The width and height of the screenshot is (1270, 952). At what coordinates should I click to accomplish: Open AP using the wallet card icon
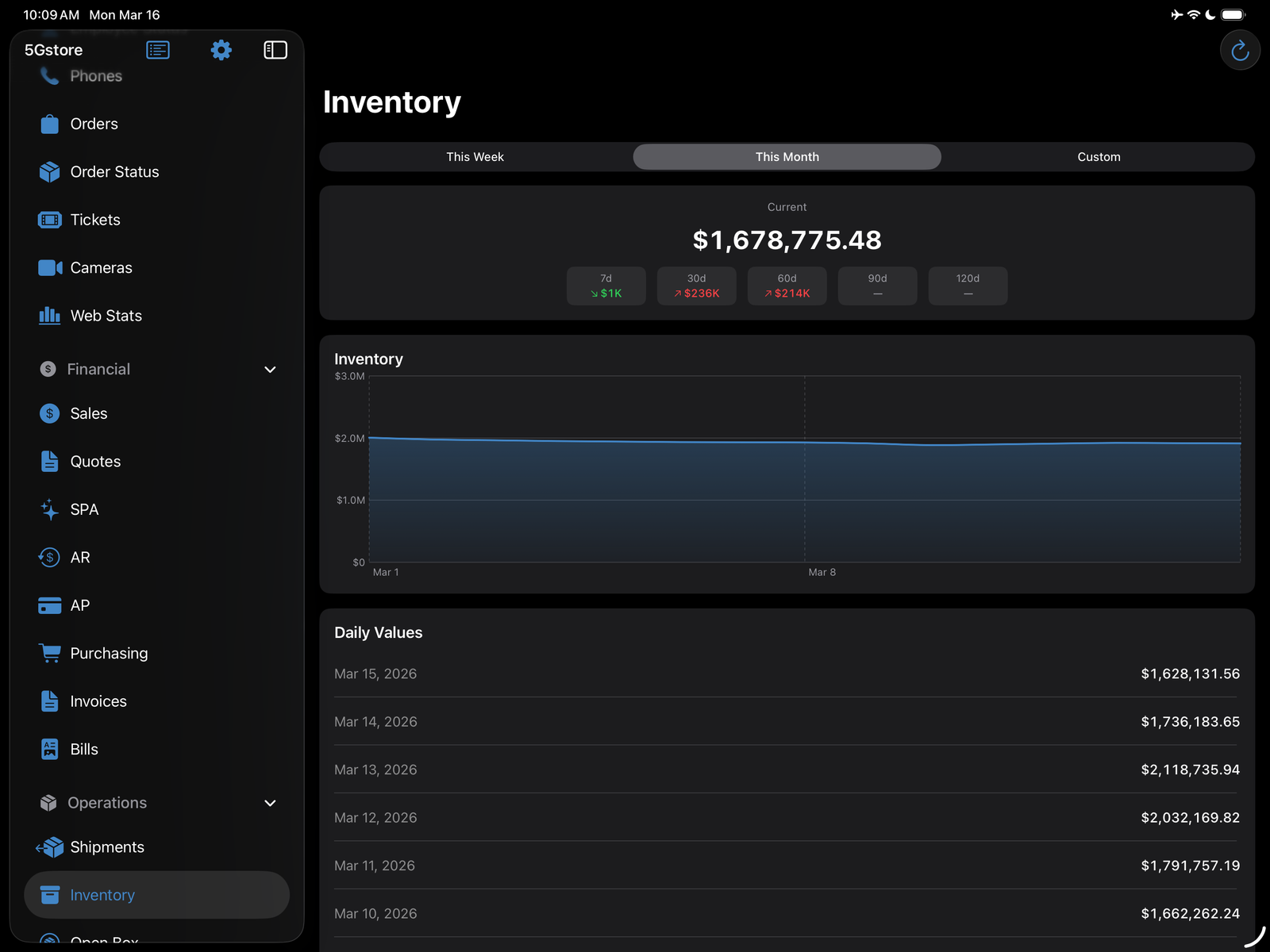(48, 605)
